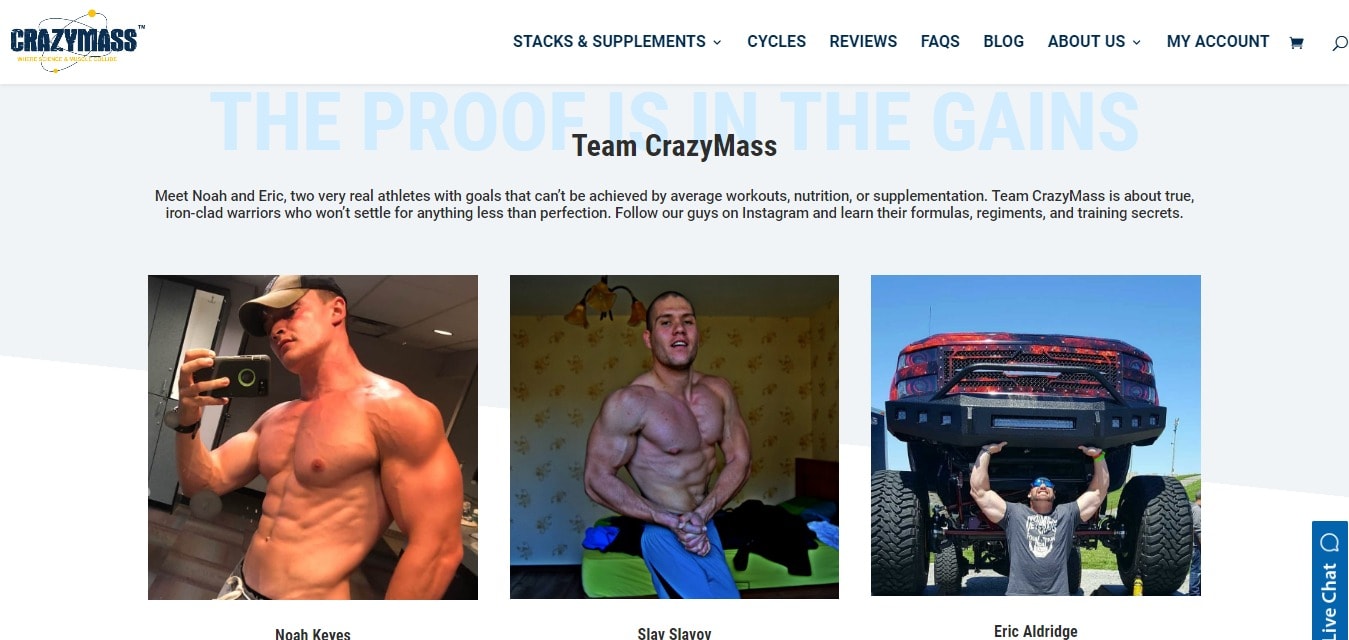Expand the Stacks & Supplements dropdown arrow

coord(717,42)
